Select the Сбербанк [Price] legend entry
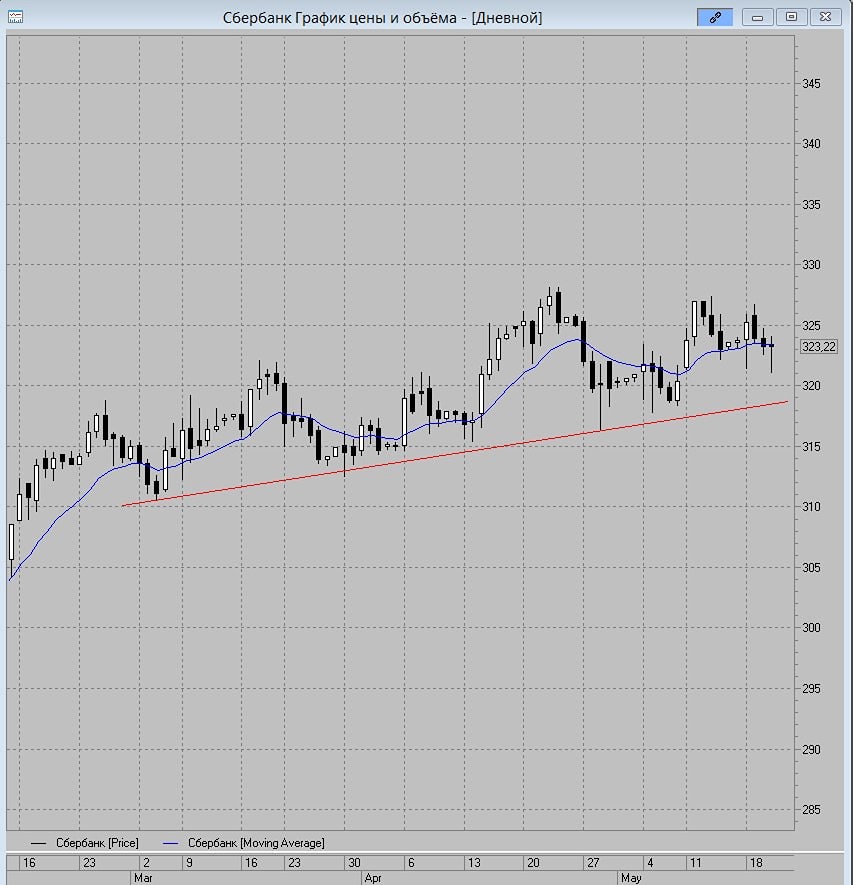Viewport: 853px width, 885px height. (85, 843)
